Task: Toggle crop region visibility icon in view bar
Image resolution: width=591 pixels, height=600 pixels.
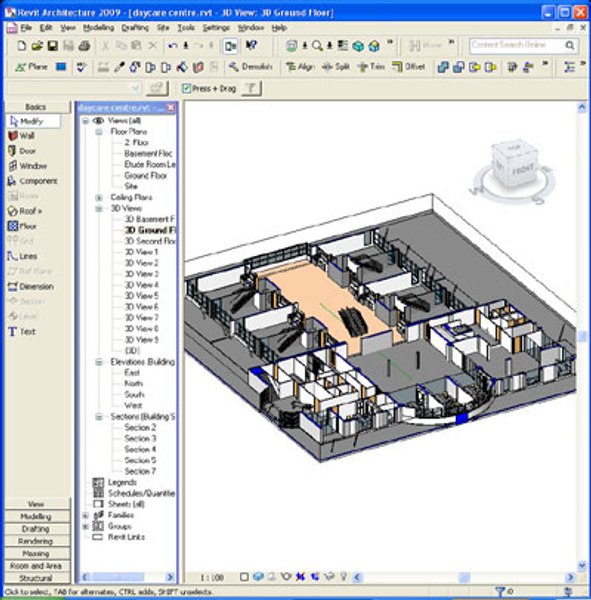Action: (x=315, y=576)
